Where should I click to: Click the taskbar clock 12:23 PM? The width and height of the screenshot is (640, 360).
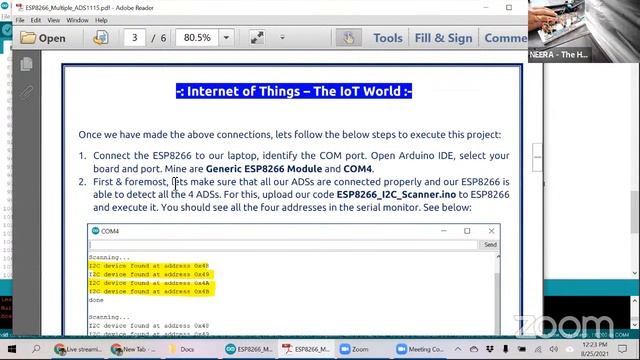[595, 349]
